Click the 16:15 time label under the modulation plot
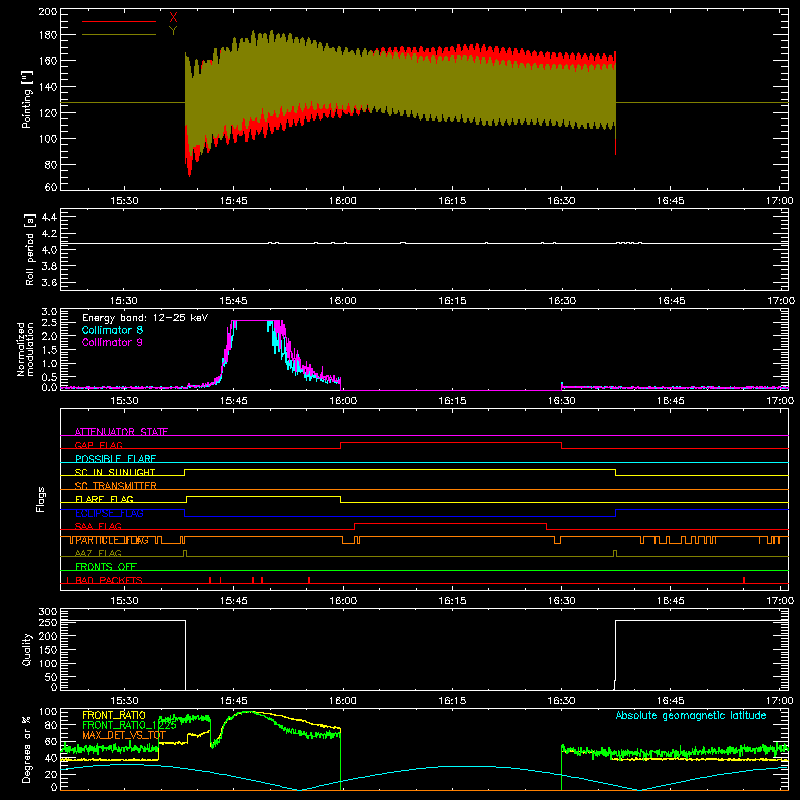Viewport: 800px width, 800px height. click(x=452, y=401)
